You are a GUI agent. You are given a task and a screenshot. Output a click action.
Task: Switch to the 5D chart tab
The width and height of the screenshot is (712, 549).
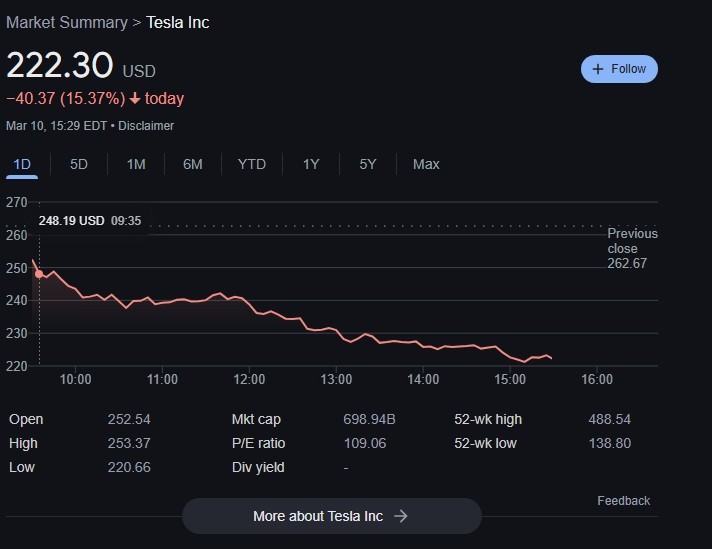click(79, 164)
